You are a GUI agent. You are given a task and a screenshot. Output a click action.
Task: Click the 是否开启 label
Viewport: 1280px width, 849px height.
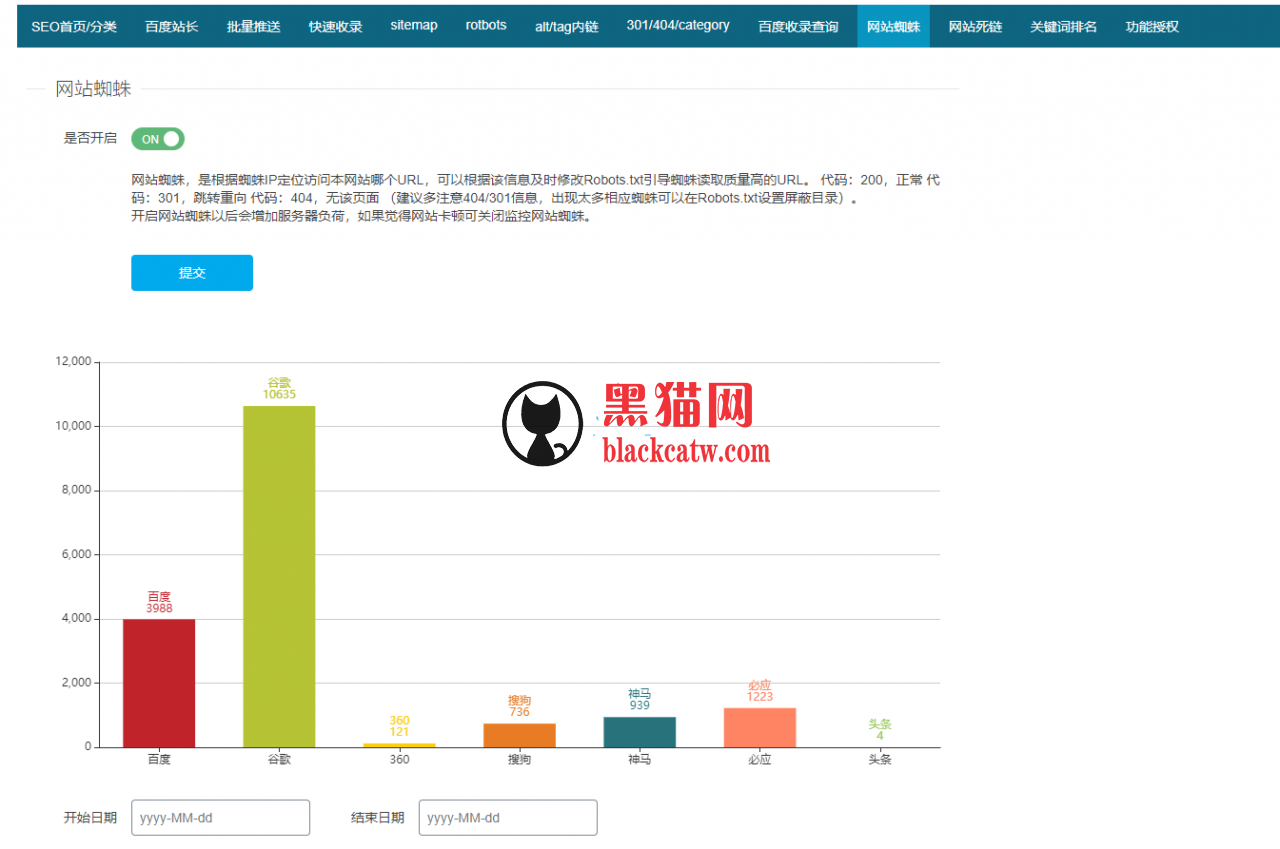90,139
